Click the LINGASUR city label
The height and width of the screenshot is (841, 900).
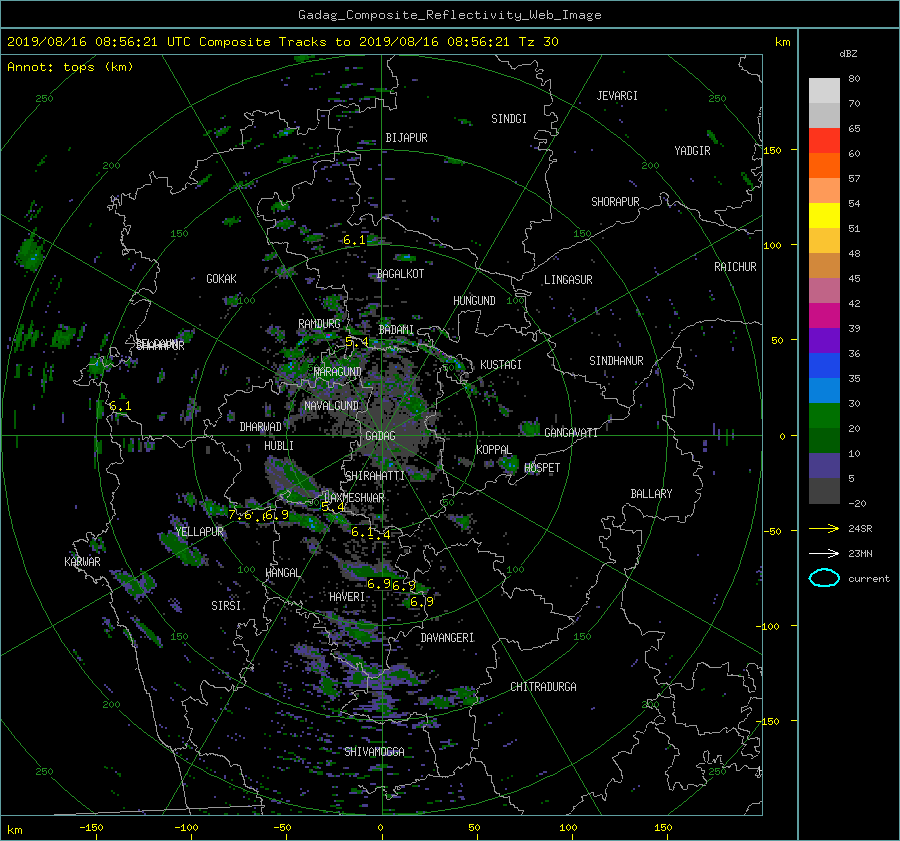(x=568, y=280)
